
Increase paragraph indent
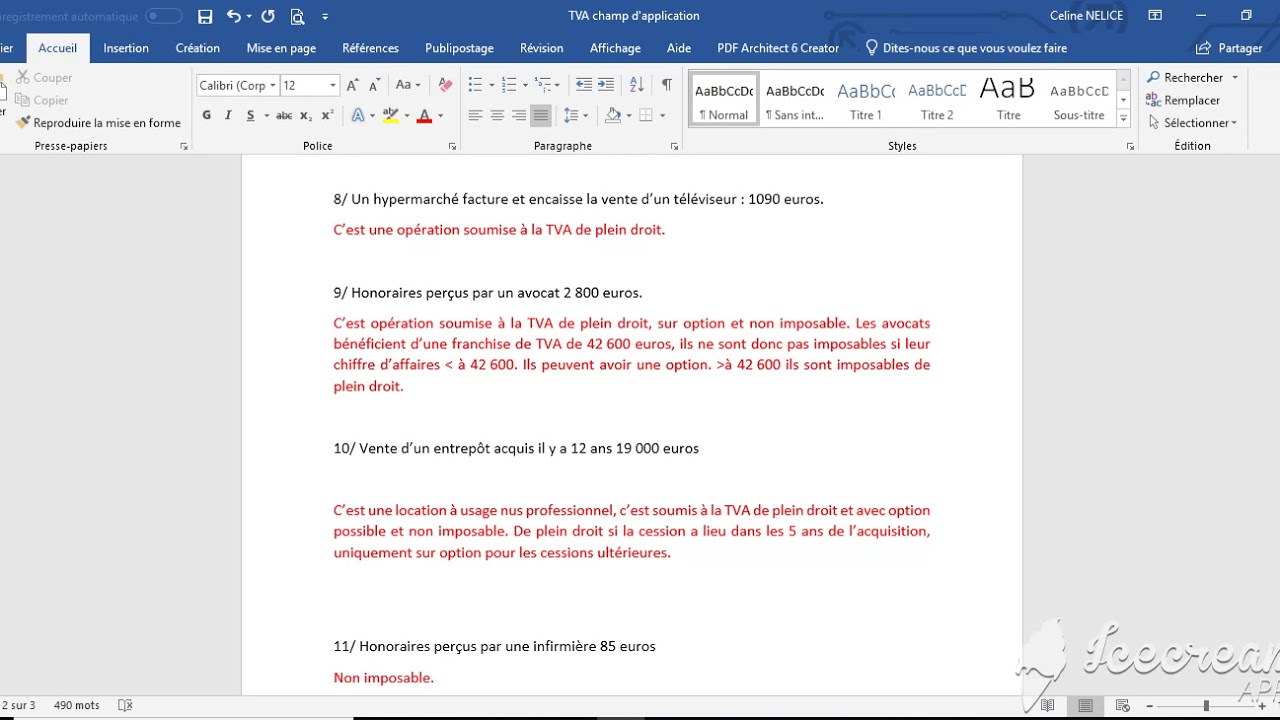click(607, 86)
